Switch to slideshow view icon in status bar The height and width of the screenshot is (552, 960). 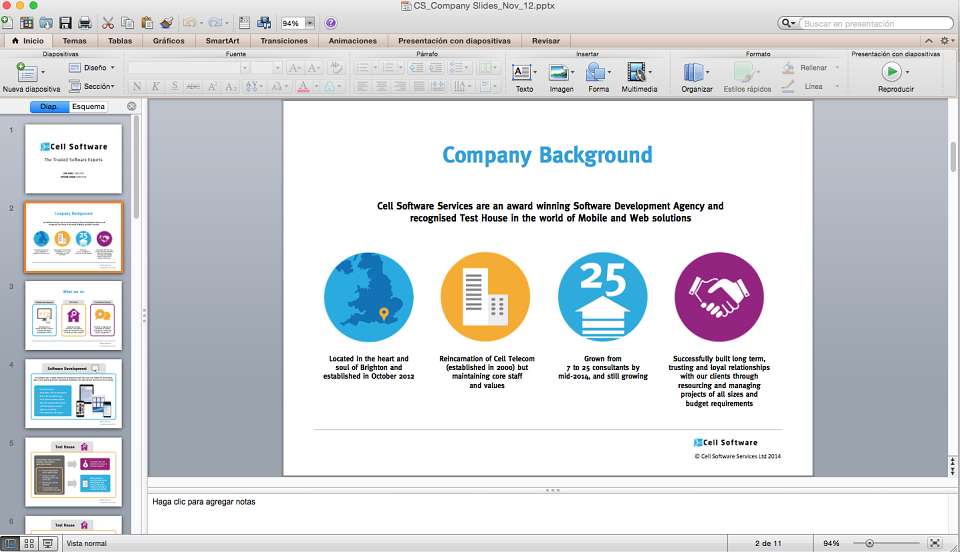48,543
